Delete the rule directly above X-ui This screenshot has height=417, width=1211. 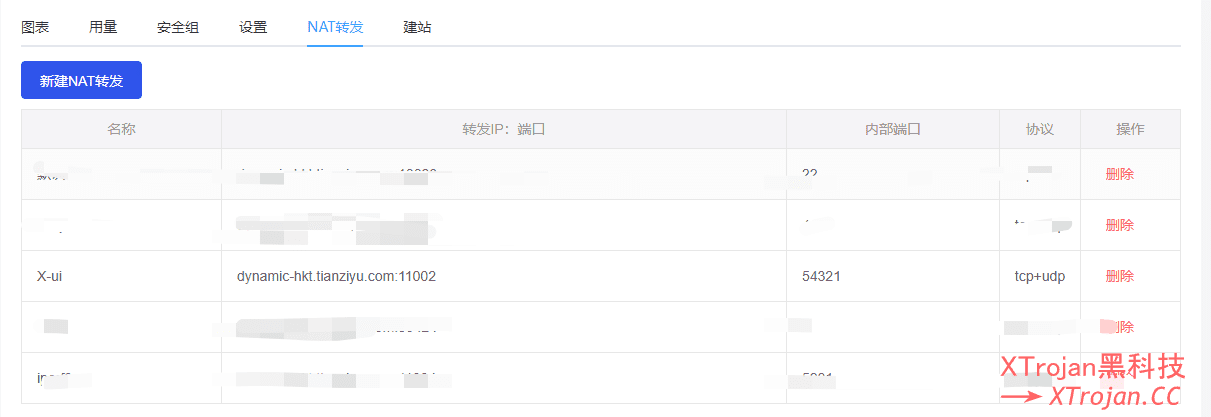(x=1120, y=225)
